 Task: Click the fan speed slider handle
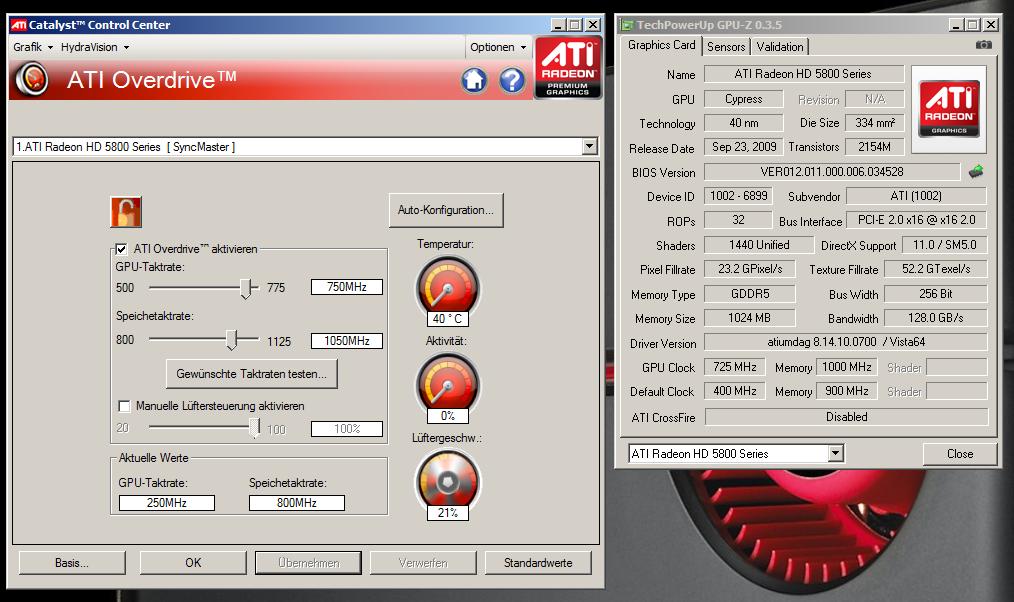255,427
